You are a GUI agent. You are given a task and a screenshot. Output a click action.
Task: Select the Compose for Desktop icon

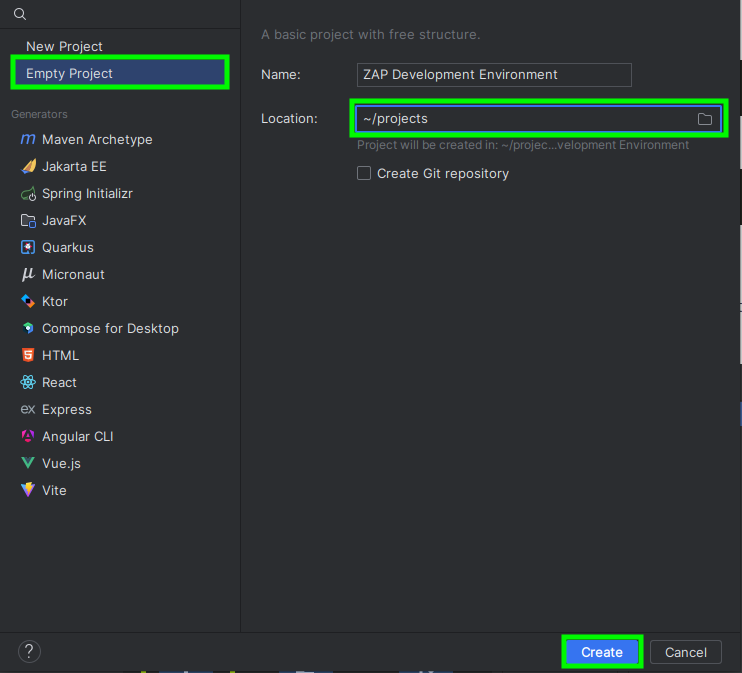28,328
